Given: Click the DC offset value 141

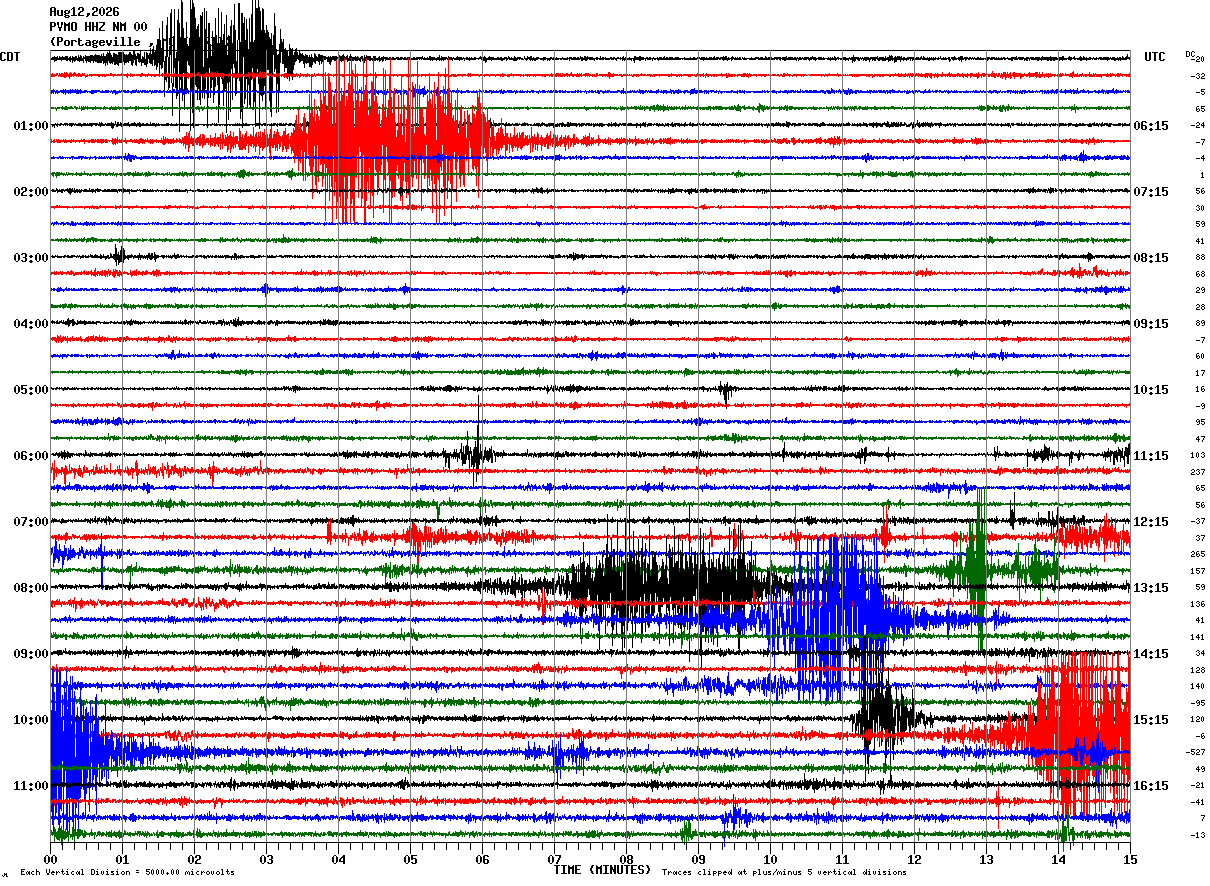Looking at the screenshot, I should 1198,637.
